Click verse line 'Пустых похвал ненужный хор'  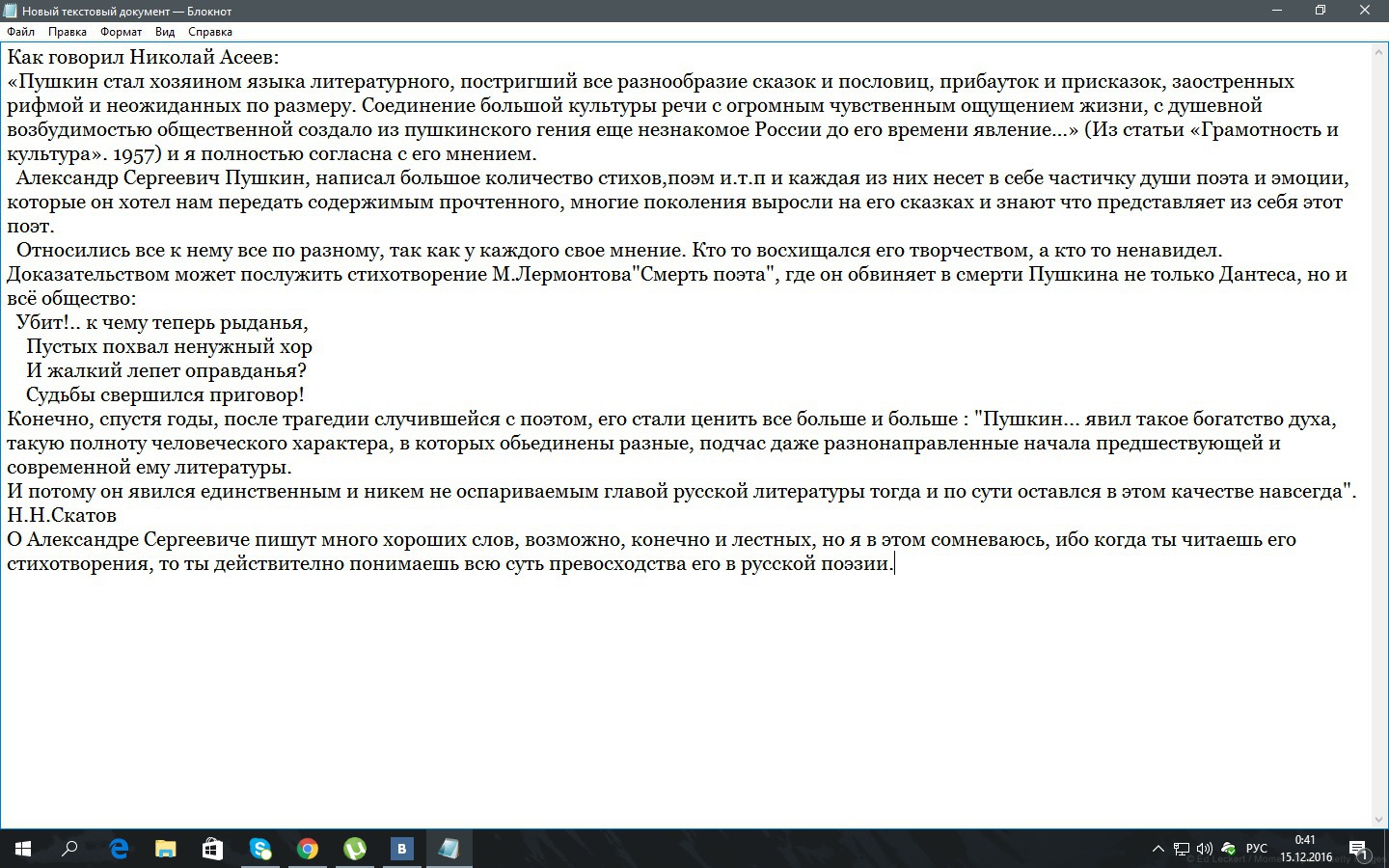[x=169, y=346]
